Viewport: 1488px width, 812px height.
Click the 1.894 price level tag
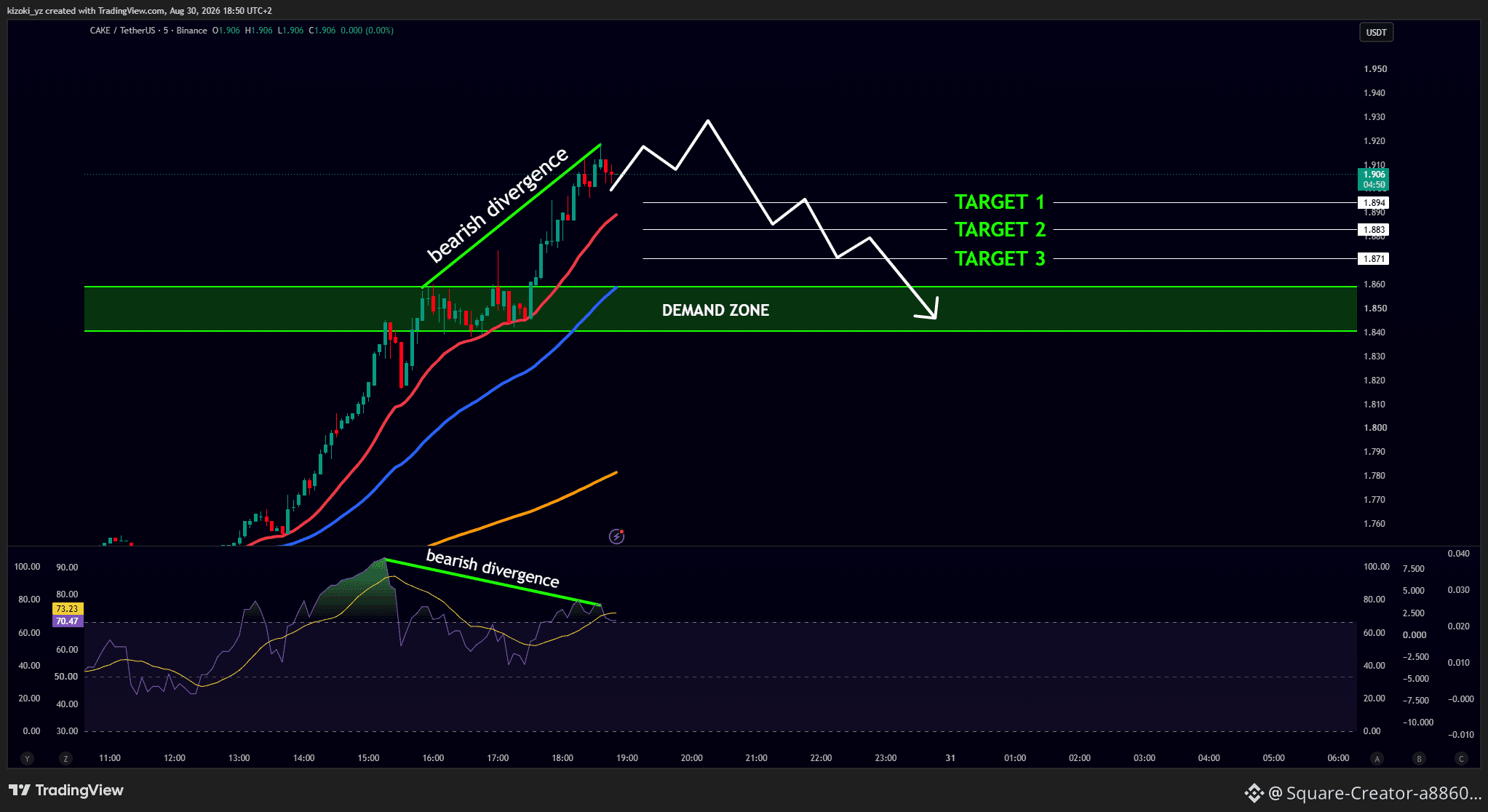coord(1374,203)
